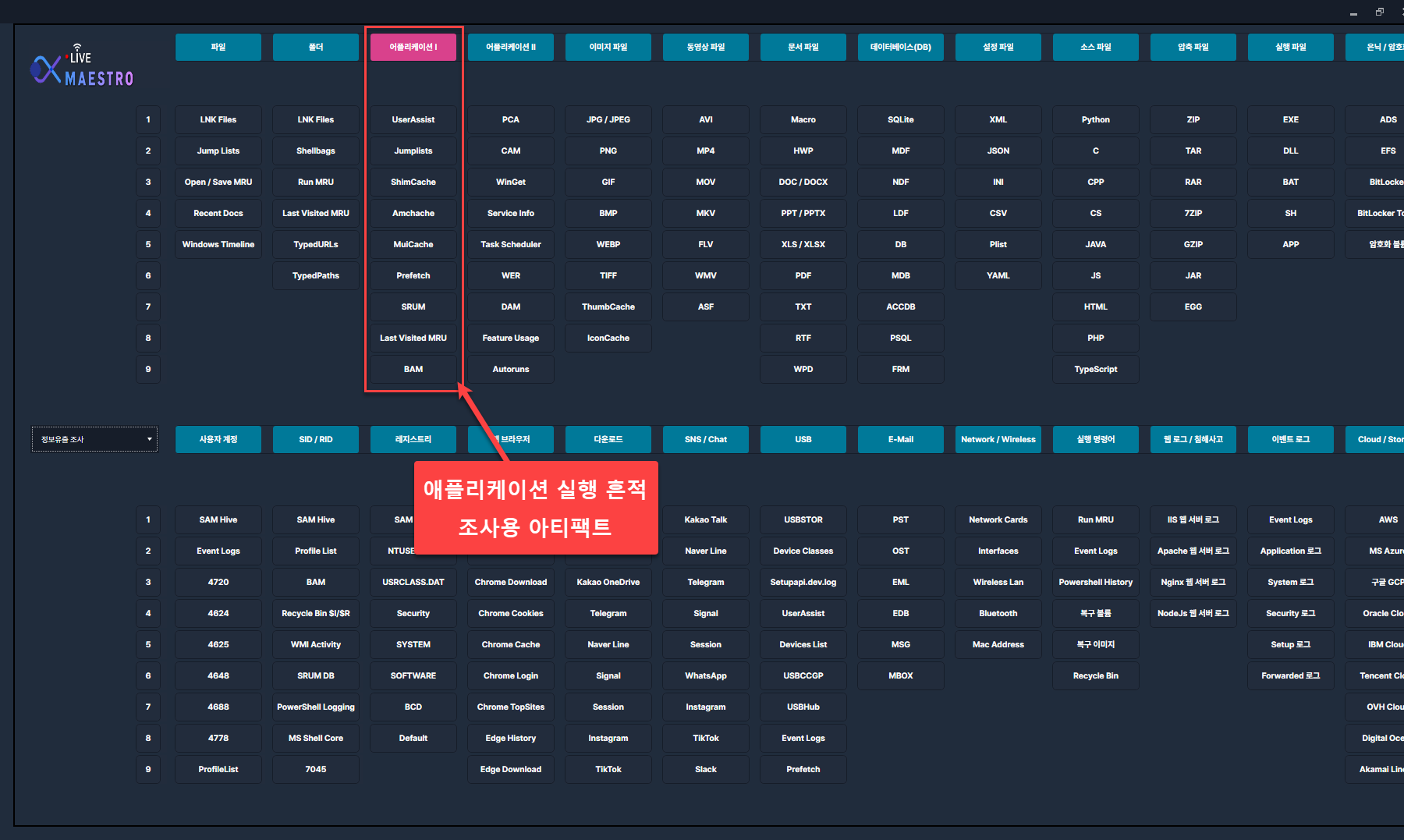Click the Wireless Lan button

998,582
